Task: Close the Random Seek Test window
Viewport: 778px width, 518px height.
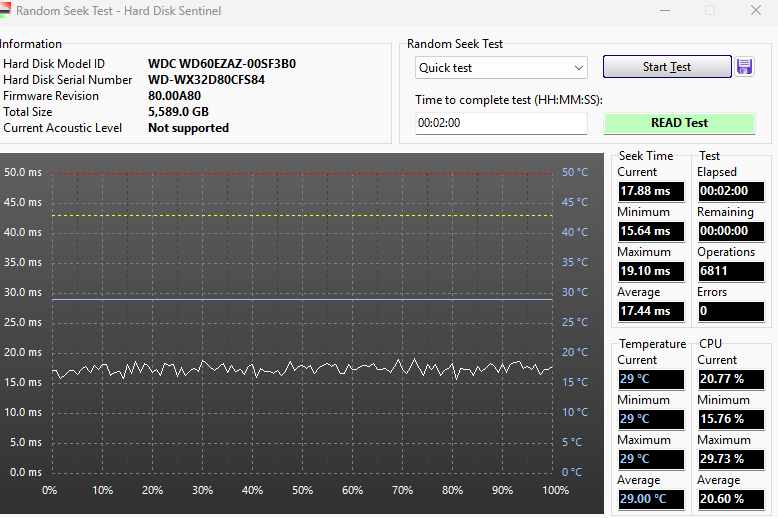Action: [x=756, y=10]
